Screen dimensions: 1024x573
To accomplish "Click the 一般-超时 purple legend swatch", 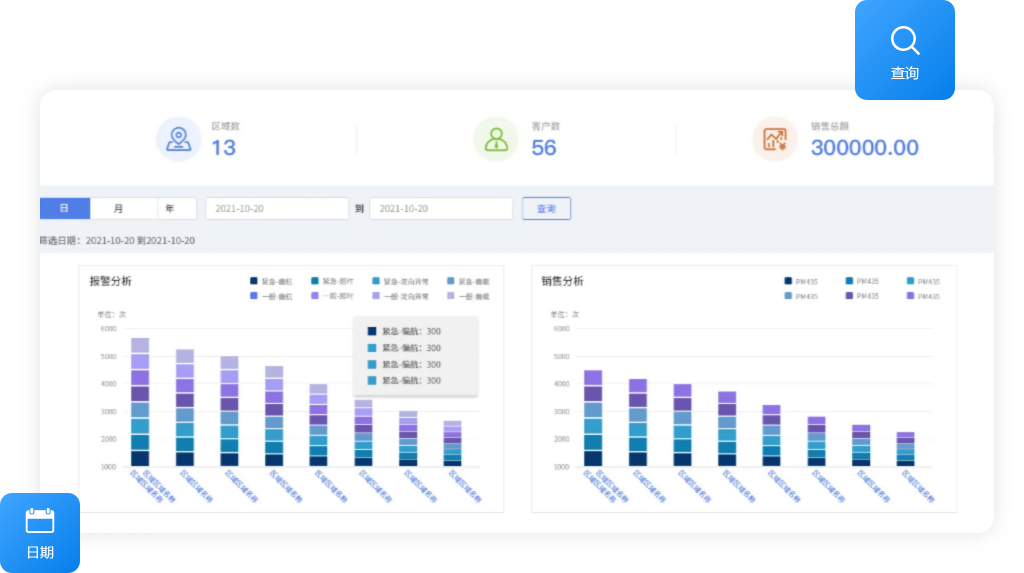I will [x=316, y=297].
